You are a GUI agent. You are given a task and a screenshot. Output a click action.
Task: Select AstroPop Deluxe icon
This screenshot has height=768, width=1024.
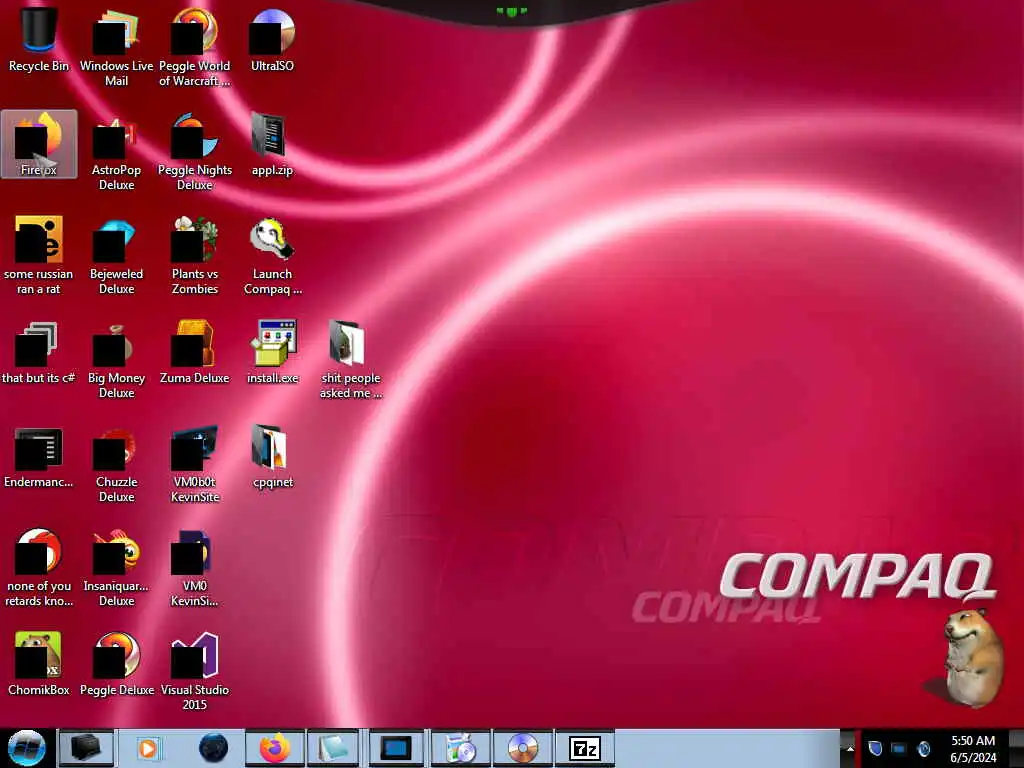click(x=116, y=152)
